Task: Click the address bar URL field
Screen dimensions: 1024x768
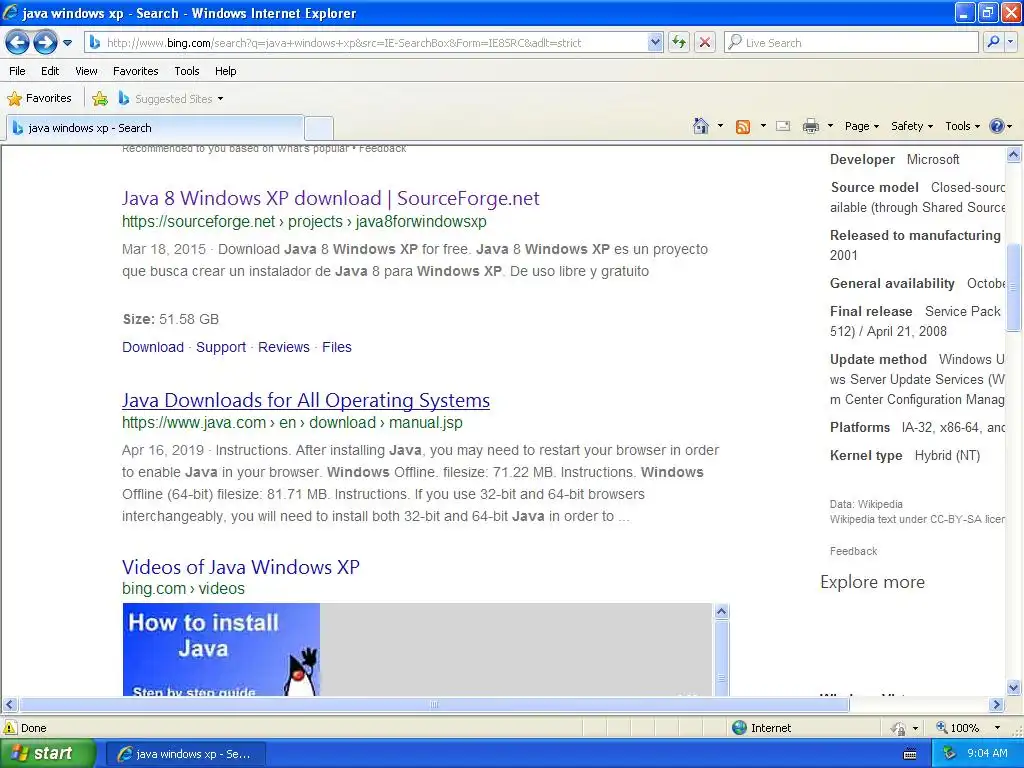Action: tap(368, 43)
